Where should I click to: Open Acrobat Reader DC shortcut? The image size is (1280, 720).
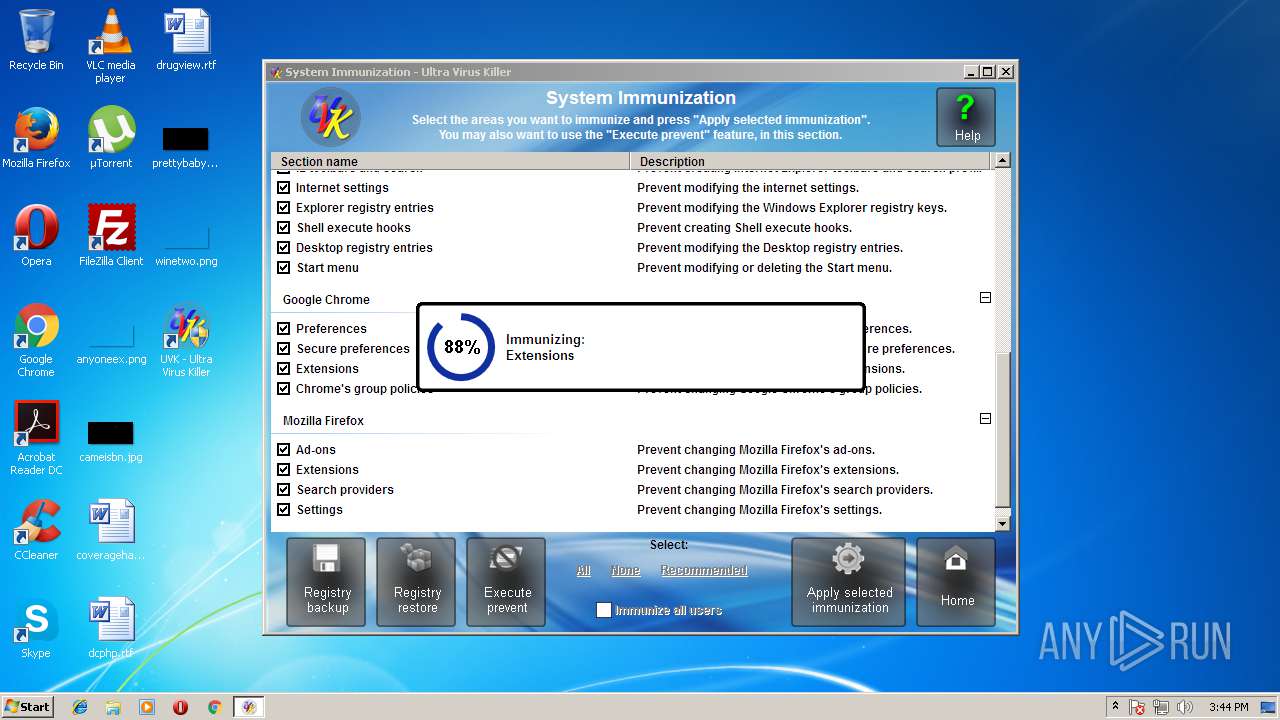36,438
